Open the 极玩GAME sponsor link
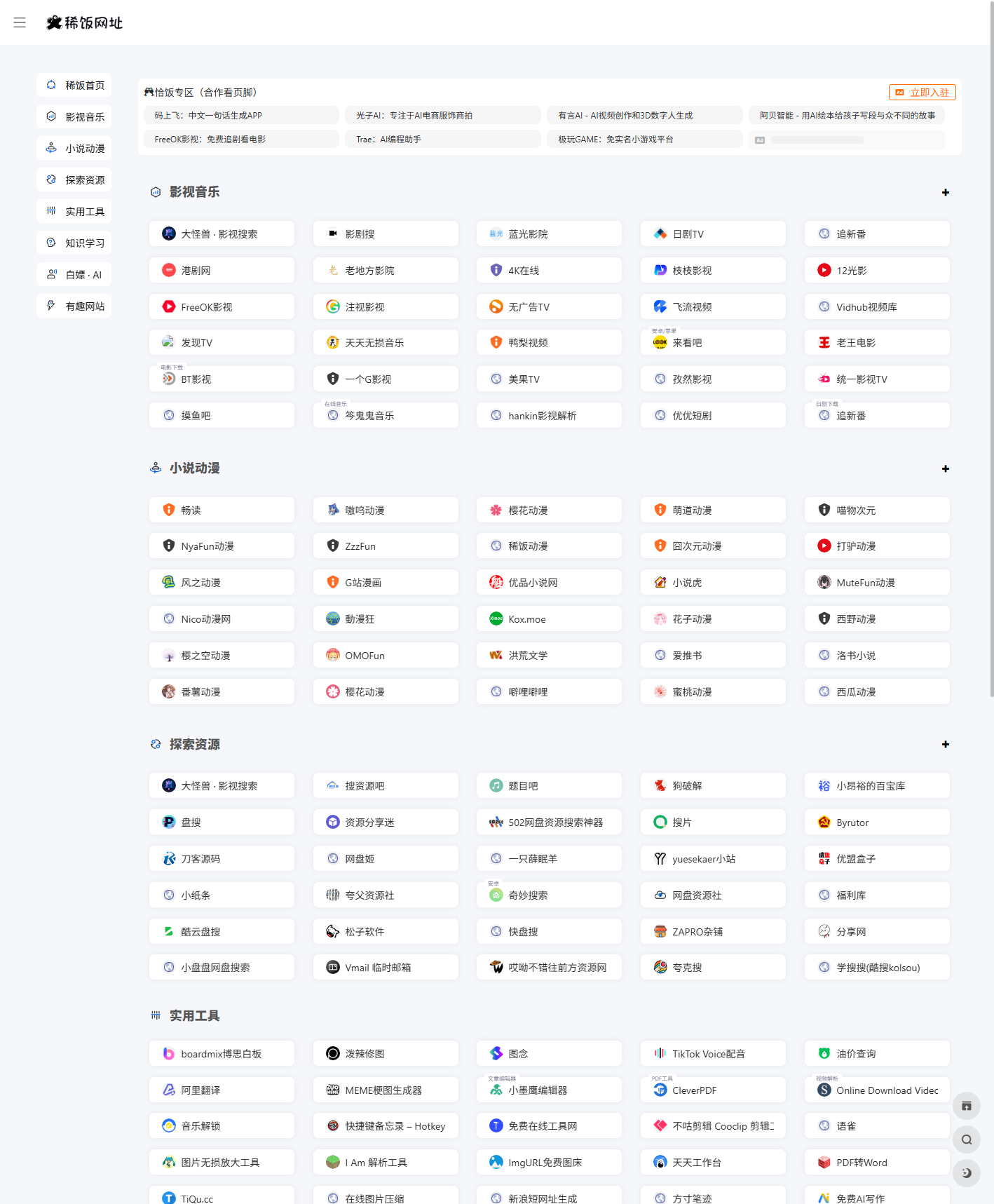 click(645, 139)
